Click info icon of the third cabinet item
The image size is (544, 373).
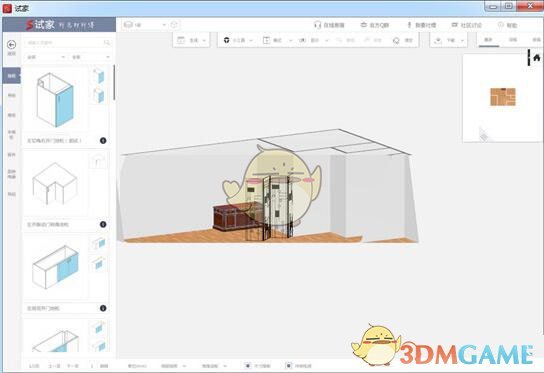(103, 308)
